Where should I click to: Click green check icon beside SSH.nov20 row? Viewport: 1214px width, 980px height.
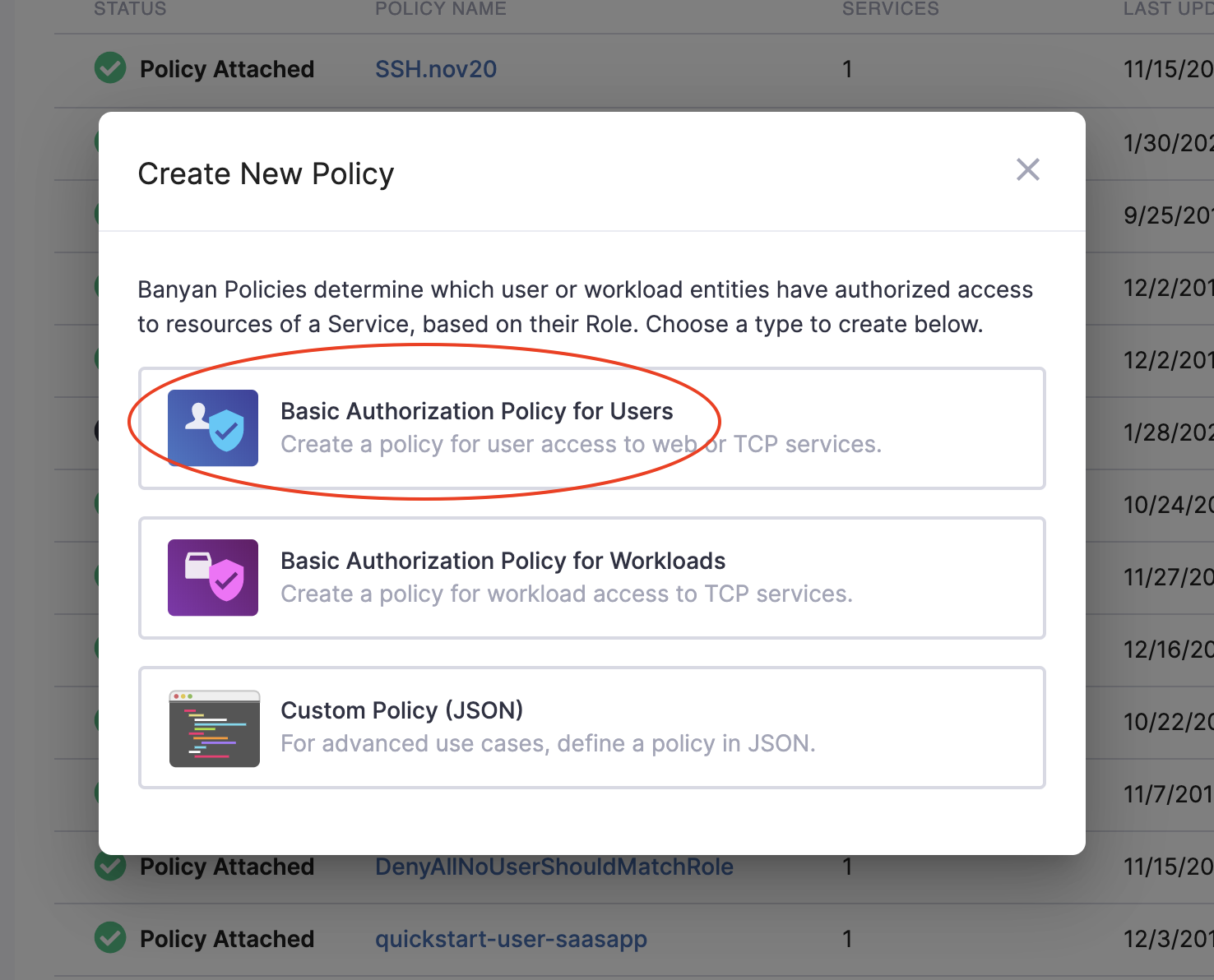point(110,68)
